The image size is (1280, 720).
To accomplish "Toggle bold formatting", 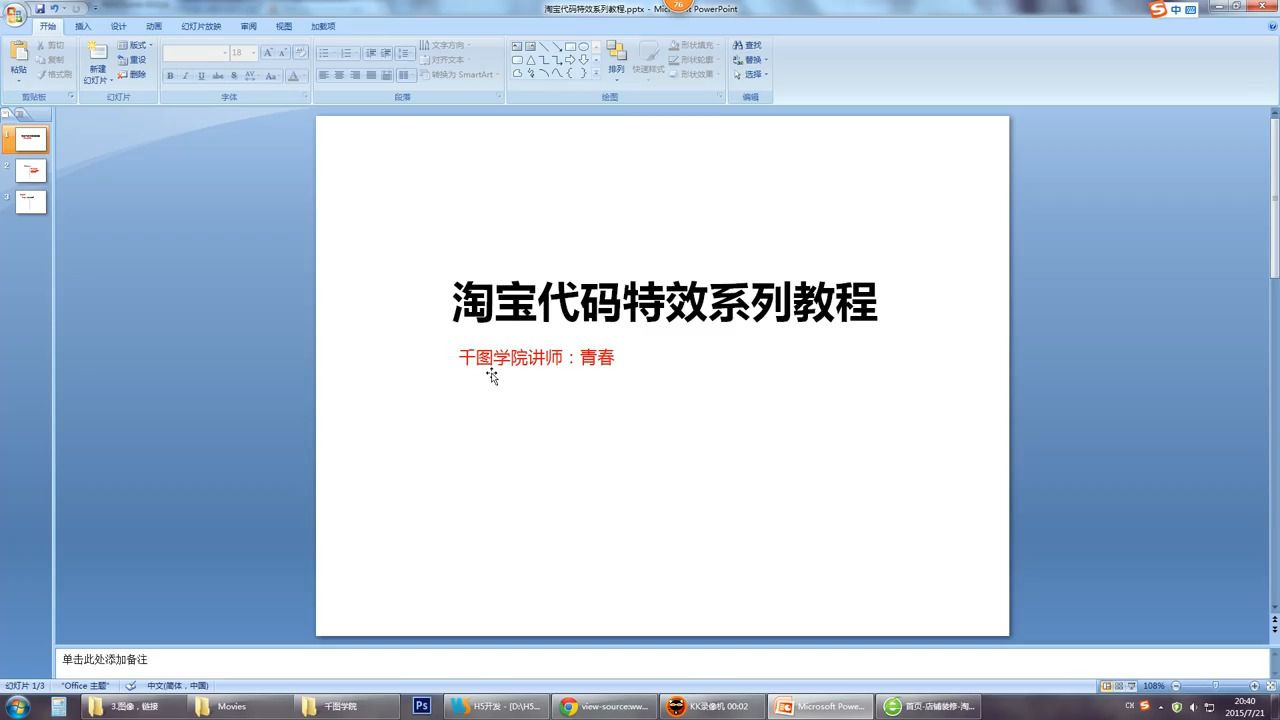I will (x=170, y=76).
